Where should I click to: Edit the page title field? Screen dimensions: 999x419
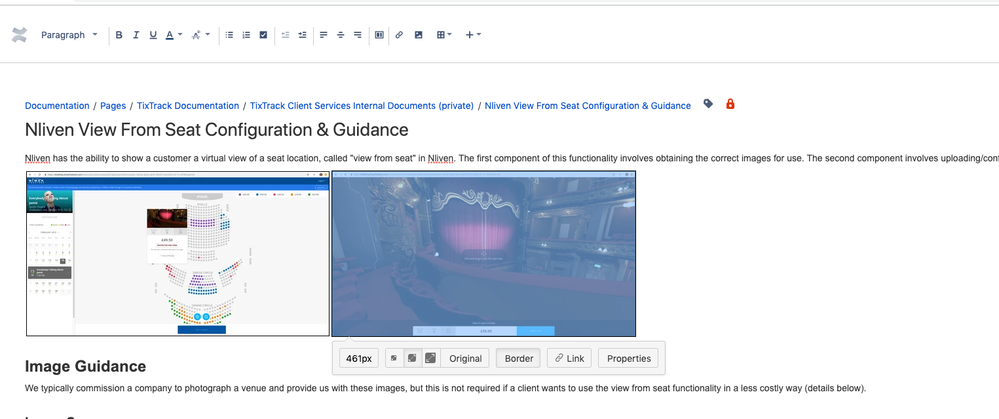coord(217,130)
